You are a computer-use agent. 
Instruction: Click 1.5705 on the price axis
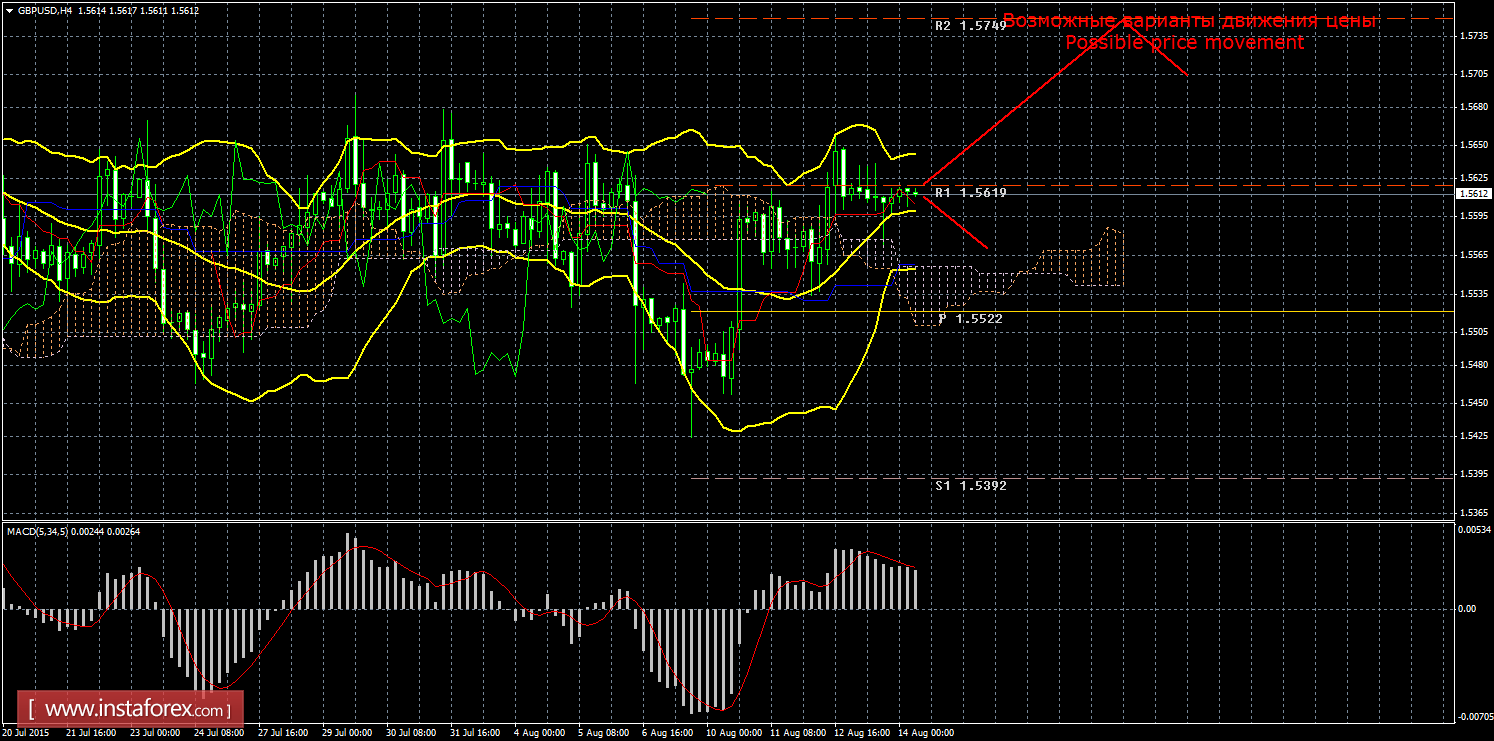tap(1472, 74)
